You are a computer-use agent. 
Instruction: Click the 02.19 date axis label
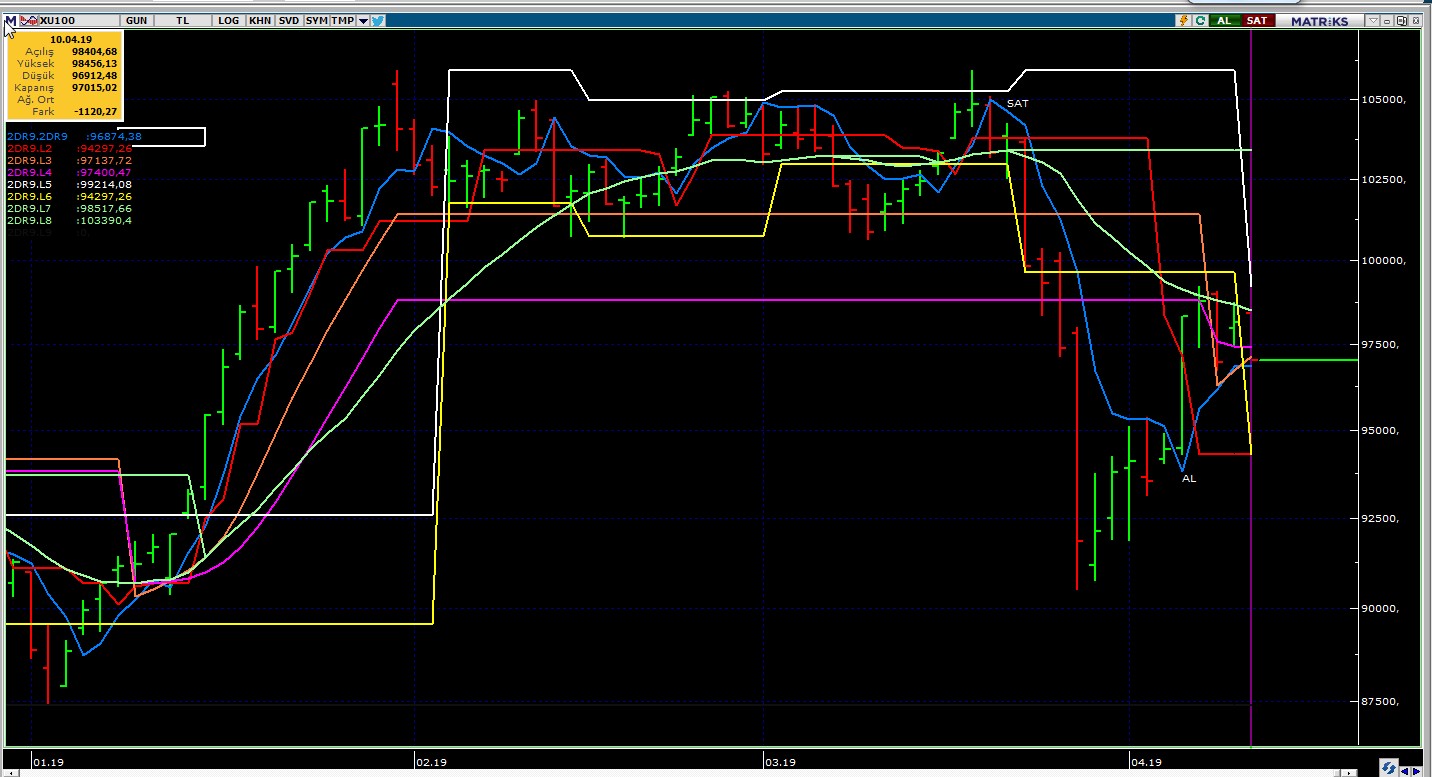click(432, 761)
